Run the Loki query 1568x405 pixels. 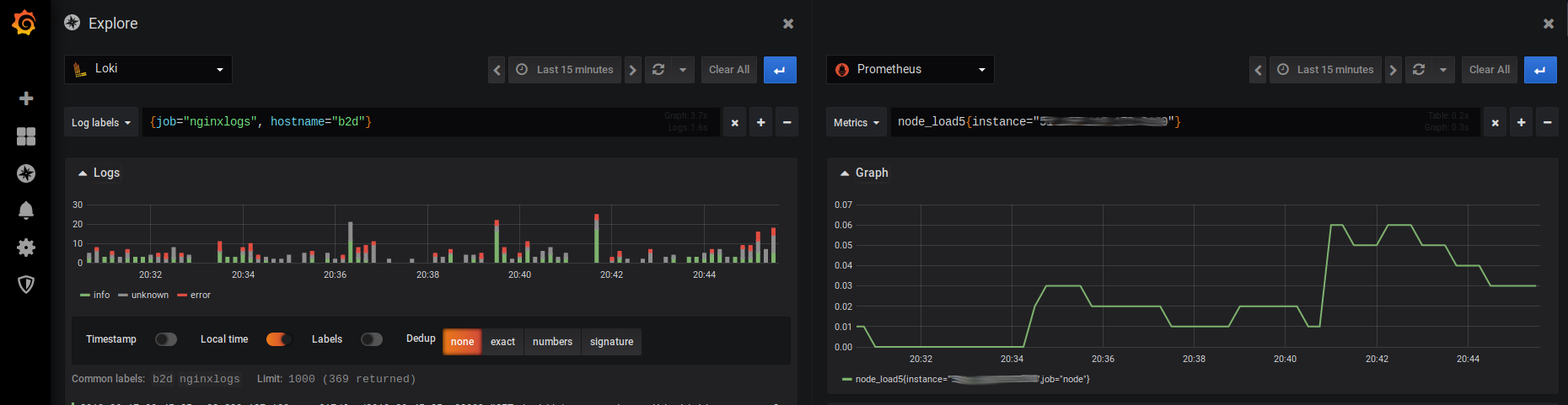click(x=780, y=70)
